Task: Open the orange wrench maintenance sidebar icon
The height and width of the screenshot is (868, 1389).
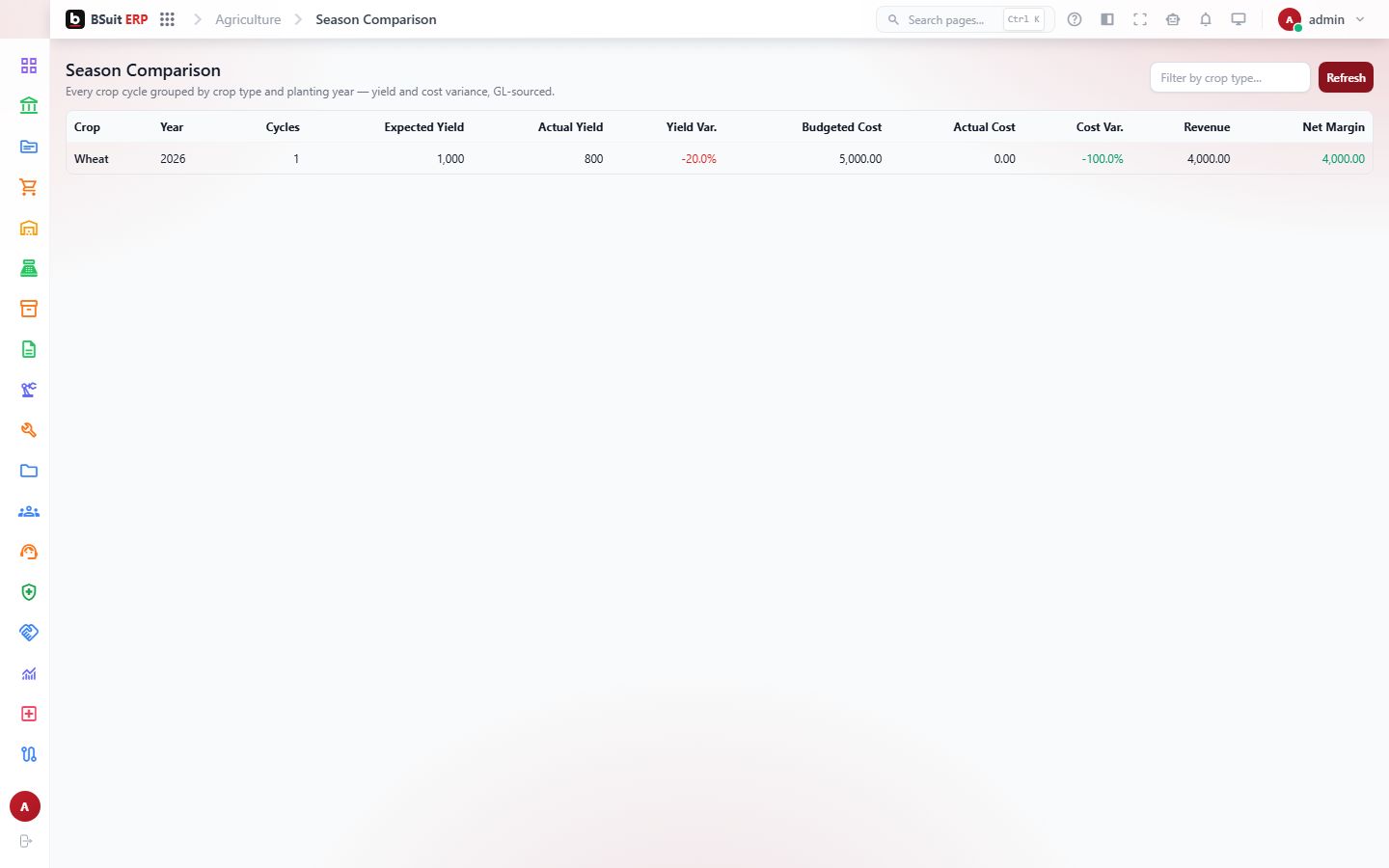Action: 29,430
